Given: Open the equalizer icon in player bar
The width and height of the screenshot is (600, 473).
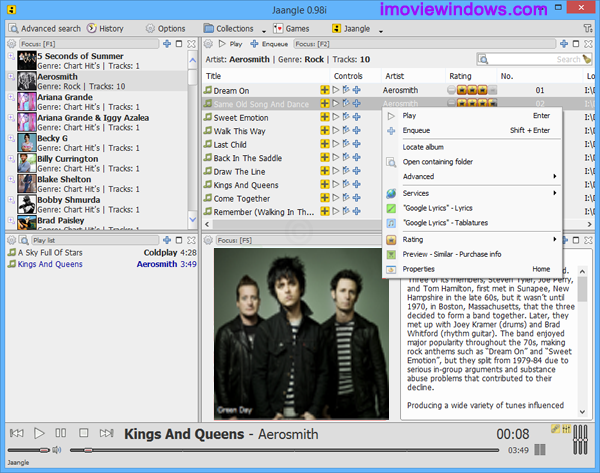Looking at the screenshot, I should [x=566, y=429].
